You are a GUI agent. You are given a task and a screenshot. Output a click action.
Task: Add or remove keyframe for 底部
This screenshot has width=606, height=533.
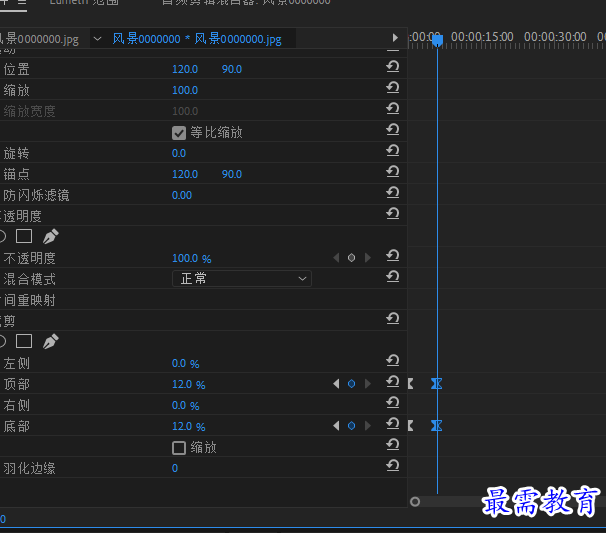(x=351, y=426)
